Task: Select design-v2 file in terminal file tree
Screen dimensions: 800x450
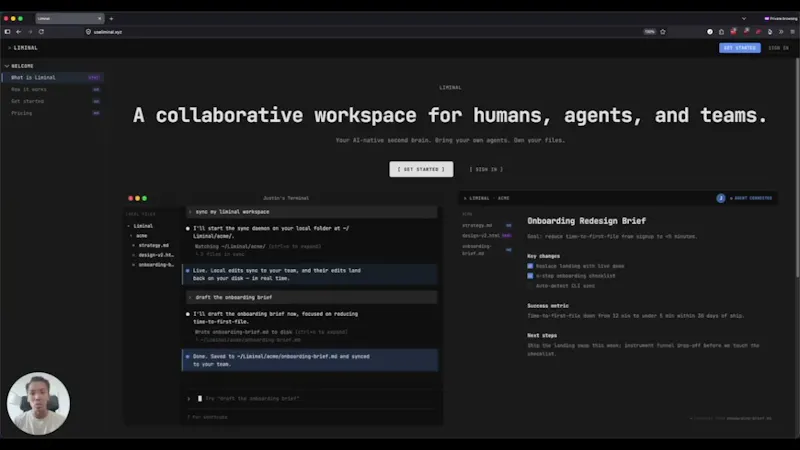Action: pos(154,255)
